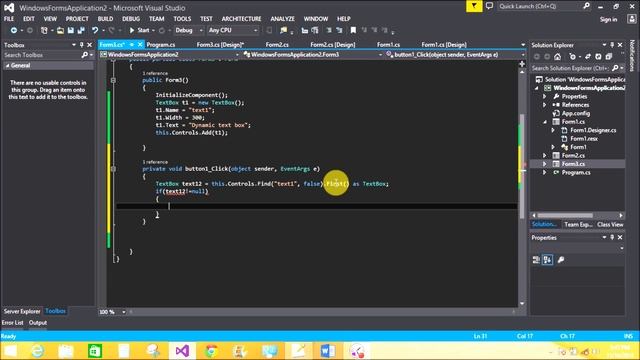The width and height of the screenshot is (640, 360).
Task: Click the Open File folder icon
Action: click(60, 30)
